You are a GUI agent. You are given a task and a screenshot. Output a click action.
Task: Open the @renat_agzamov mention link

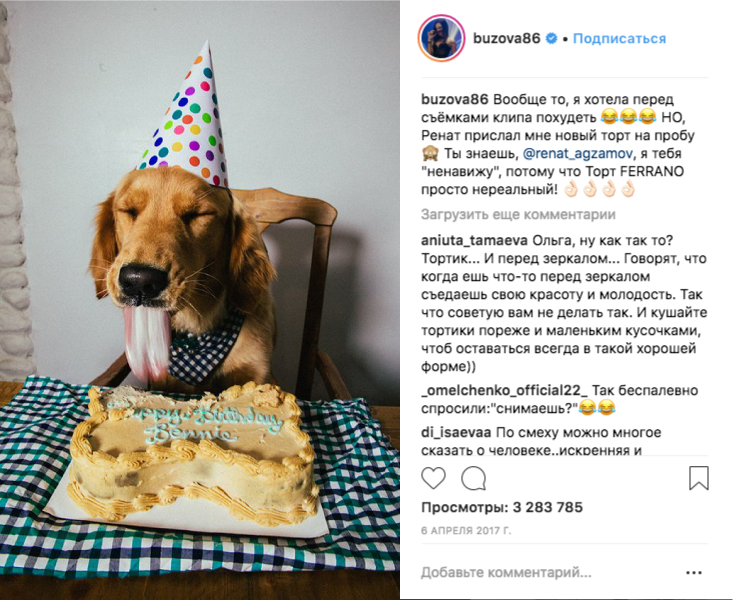pyautogui.click(x=578, y=153)
